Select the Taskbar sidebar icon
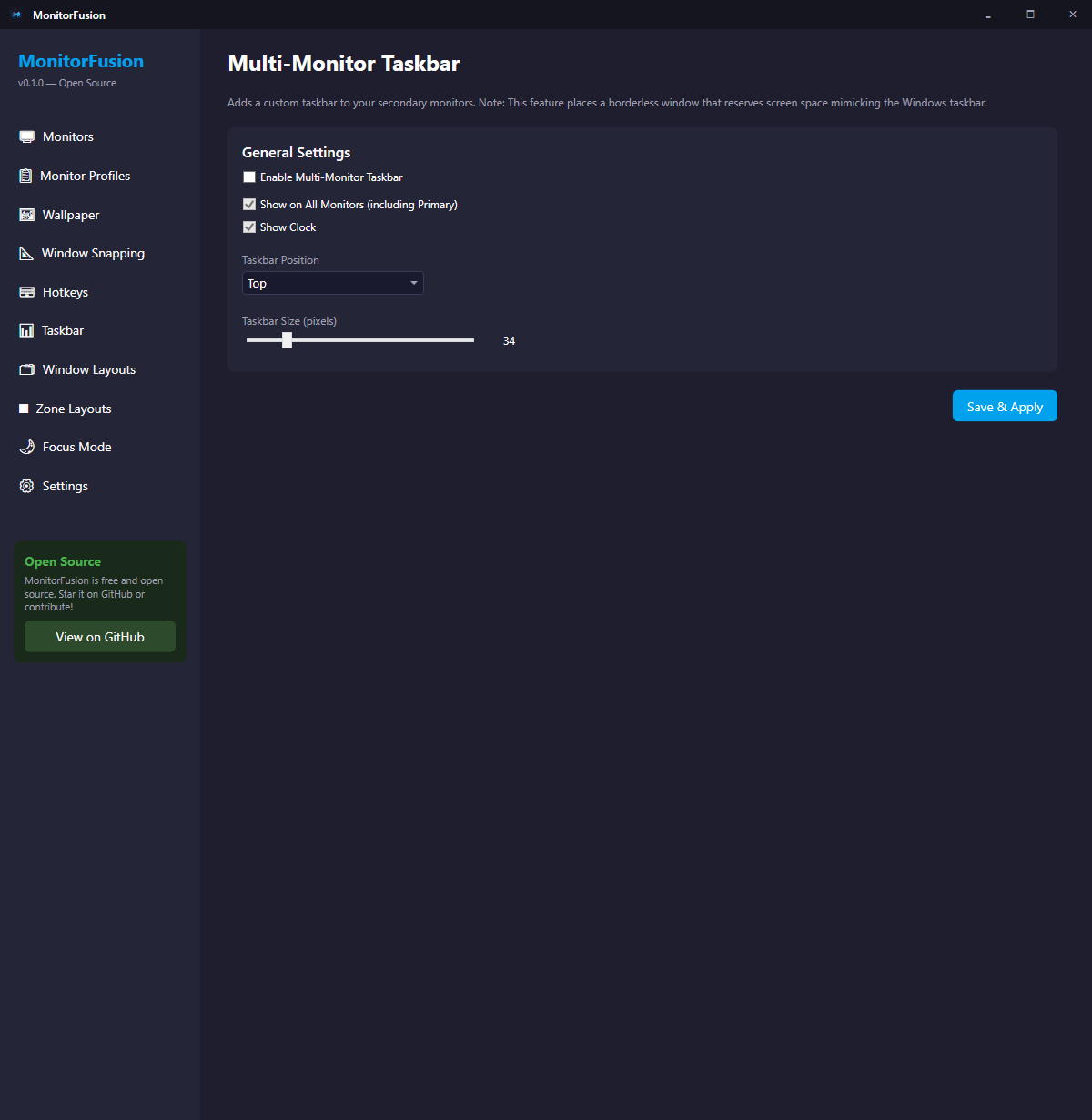1092x1120 pixels. tap(26, 330)
